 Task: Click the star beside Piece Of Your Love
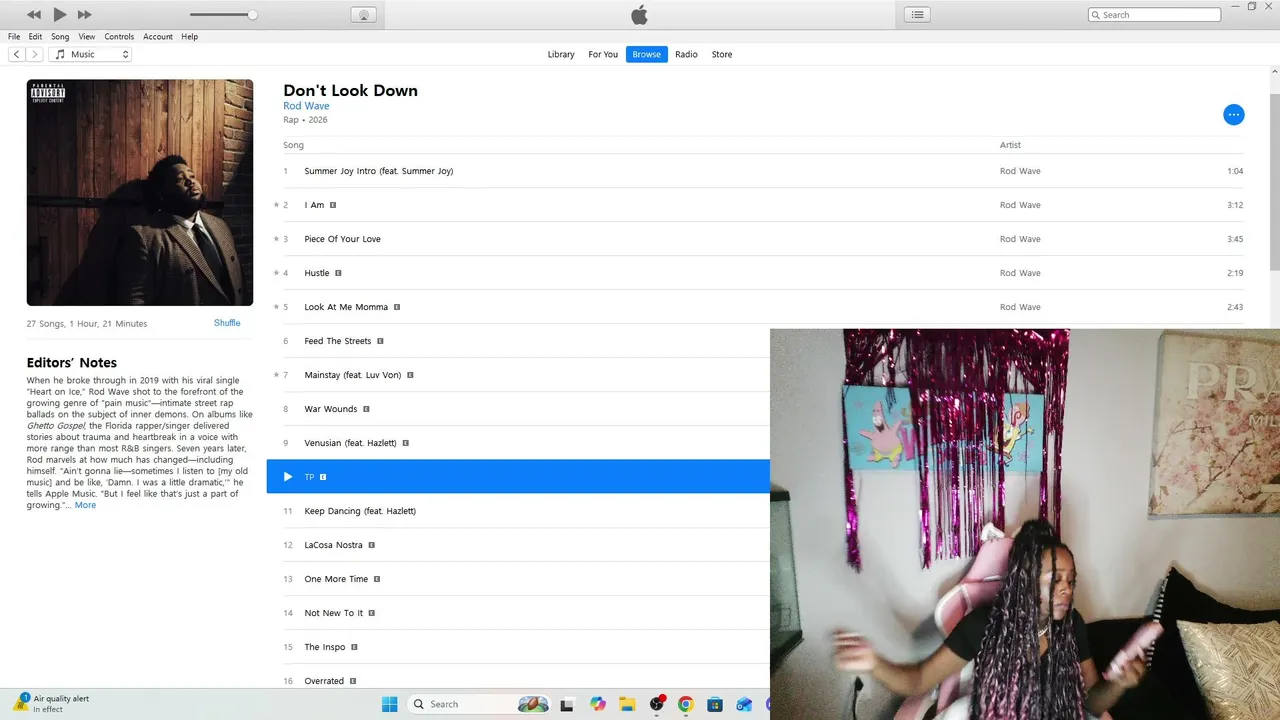276,239
